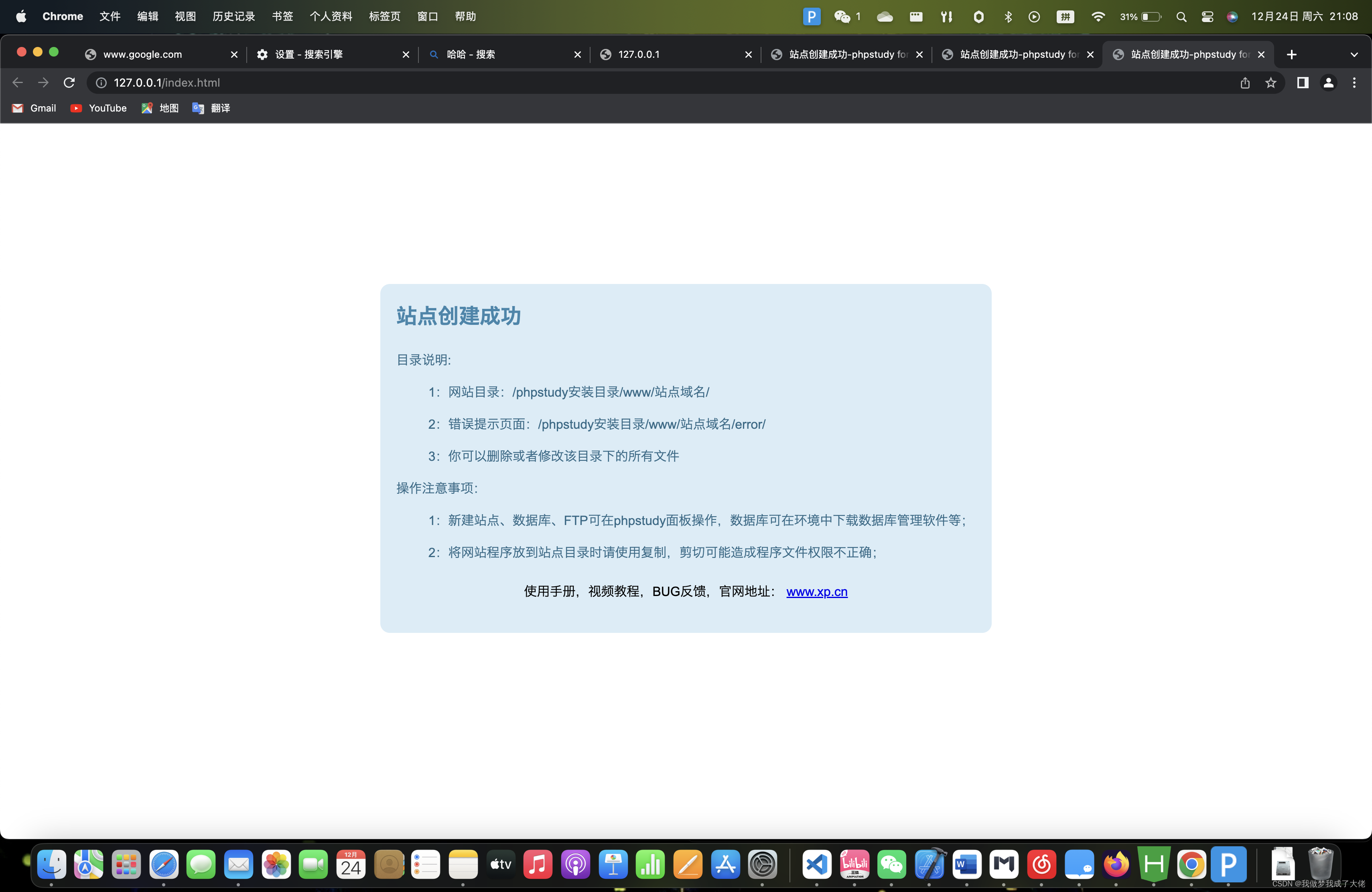Image resolution: width=1372 pixels, height=892 pixels.
Task: Open Chrome three-dot customize menu
Action: click(x=1354, y=83)
